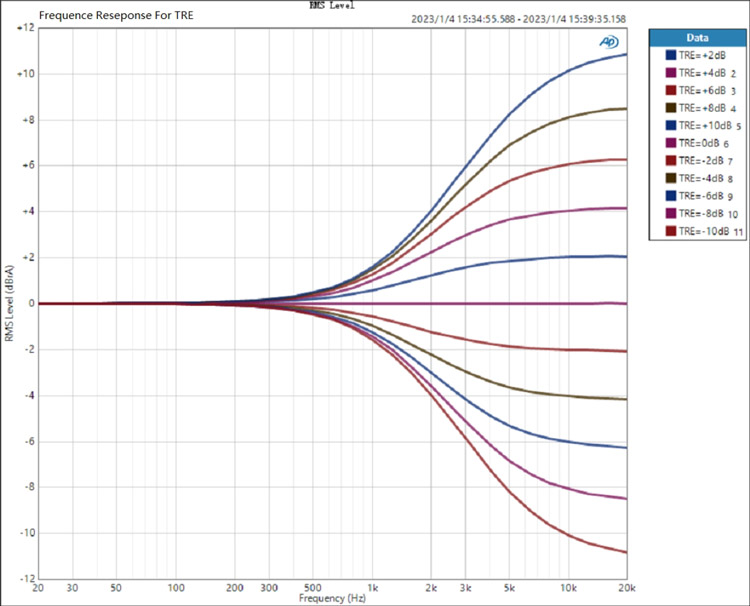This screenshot has width=750, height=606.
Task: Click the measurement timestamp text above graph
Action: [518, 19]
